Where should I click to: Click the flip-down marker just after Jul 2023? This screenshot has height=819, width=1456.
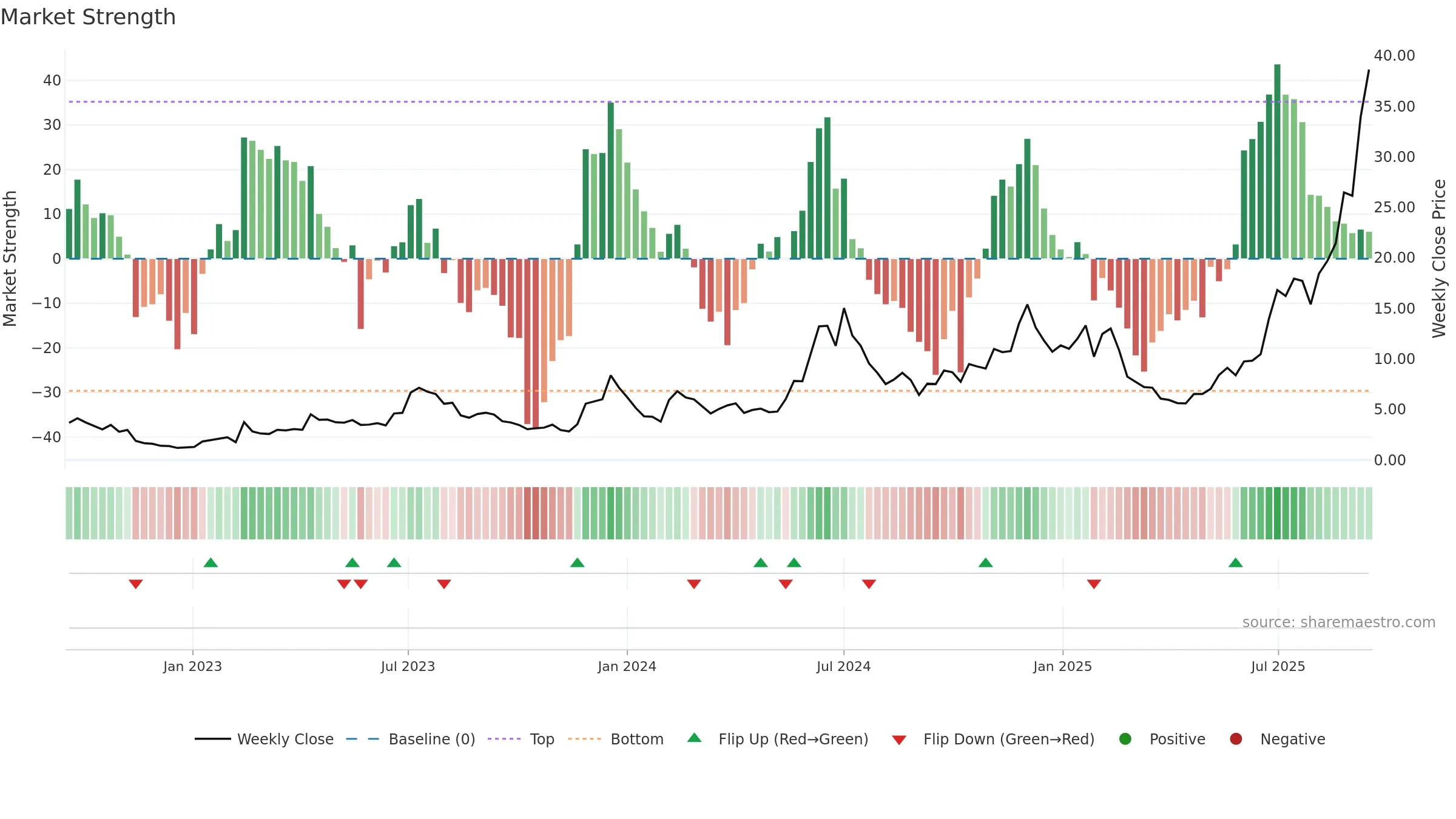pos(444,584)
